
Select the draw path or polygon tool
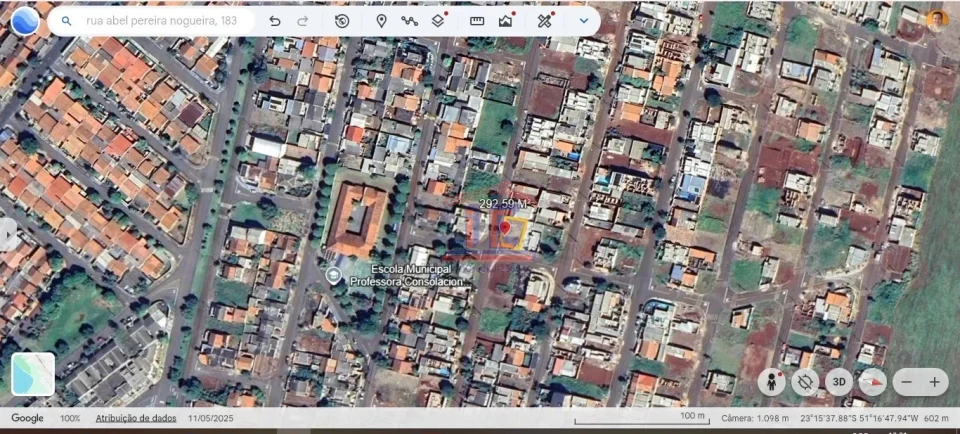(x=409, y=21)
